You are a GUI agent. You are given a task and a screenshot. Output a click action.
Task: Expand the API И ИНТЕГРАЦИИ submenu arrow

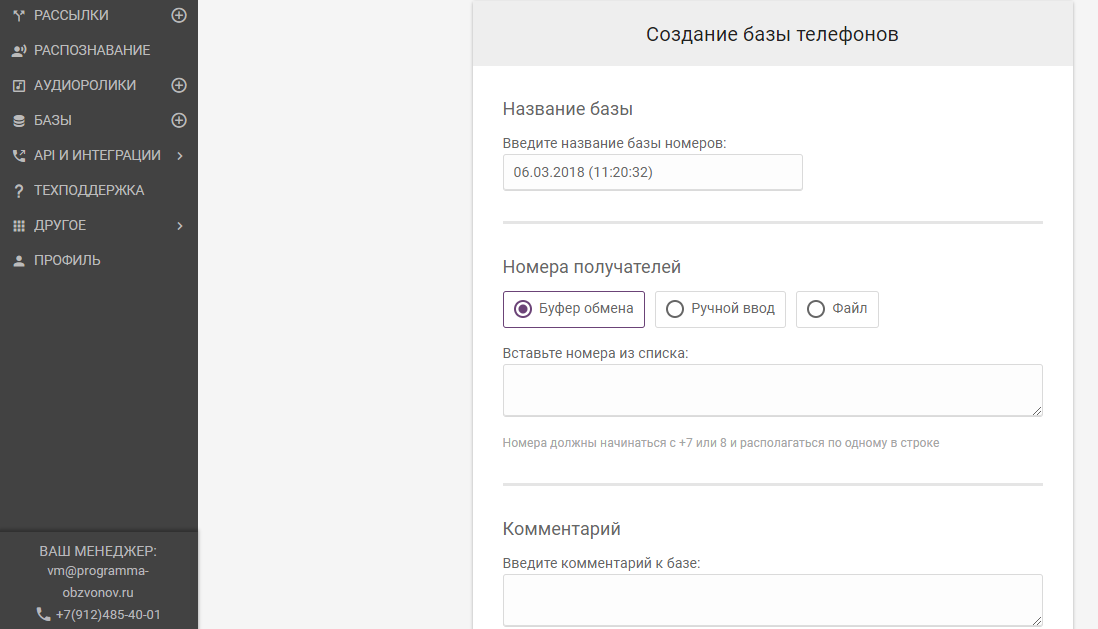tap(179, 155)
